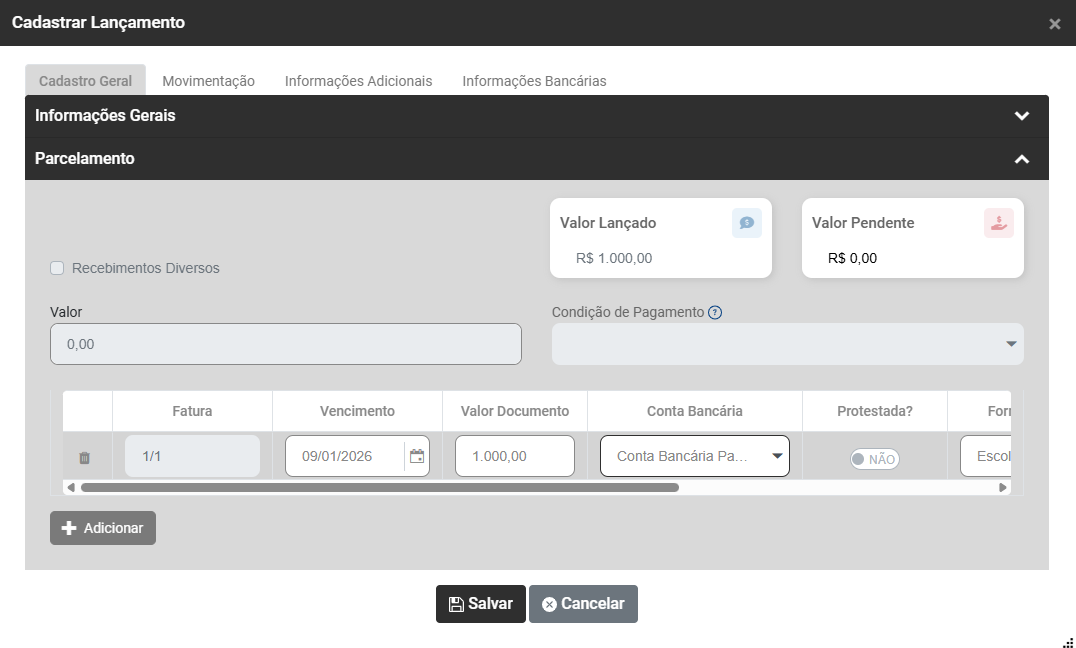
Task: Click the horizontal table scrollbar
Action: [x=380, y=488]
